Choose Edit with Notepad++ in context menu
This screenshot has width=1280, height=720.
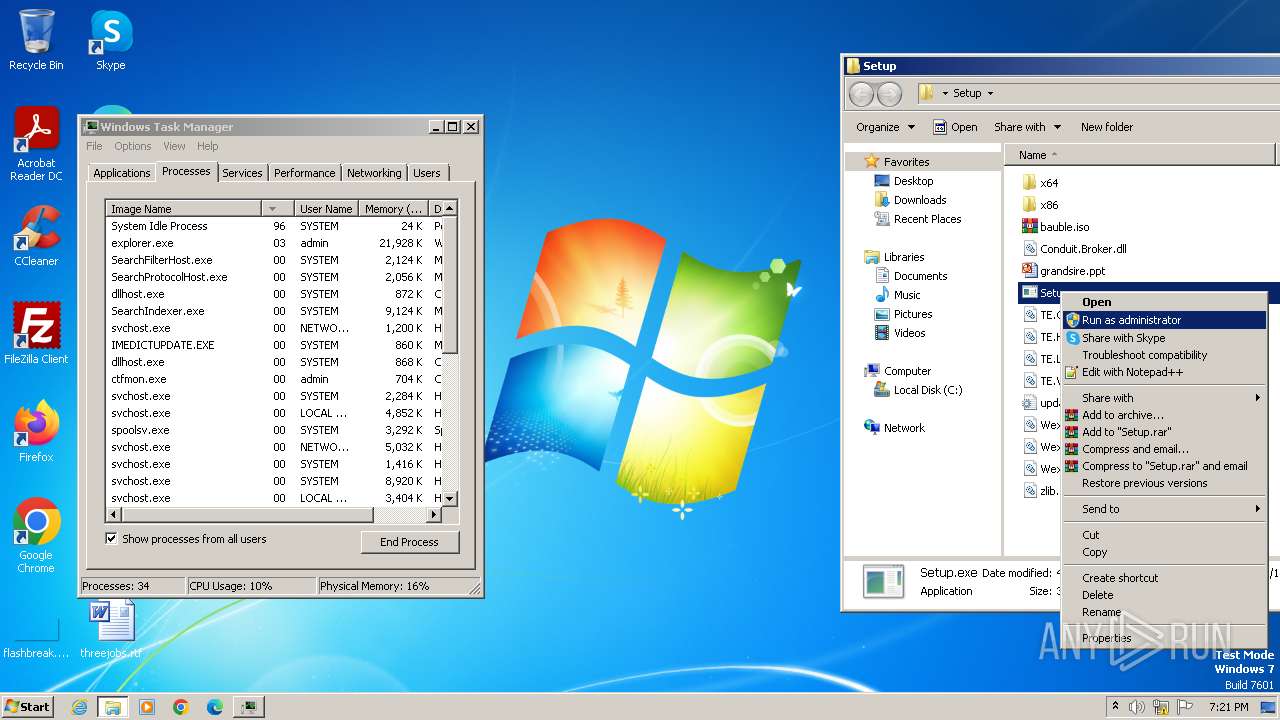(1166, 372)
